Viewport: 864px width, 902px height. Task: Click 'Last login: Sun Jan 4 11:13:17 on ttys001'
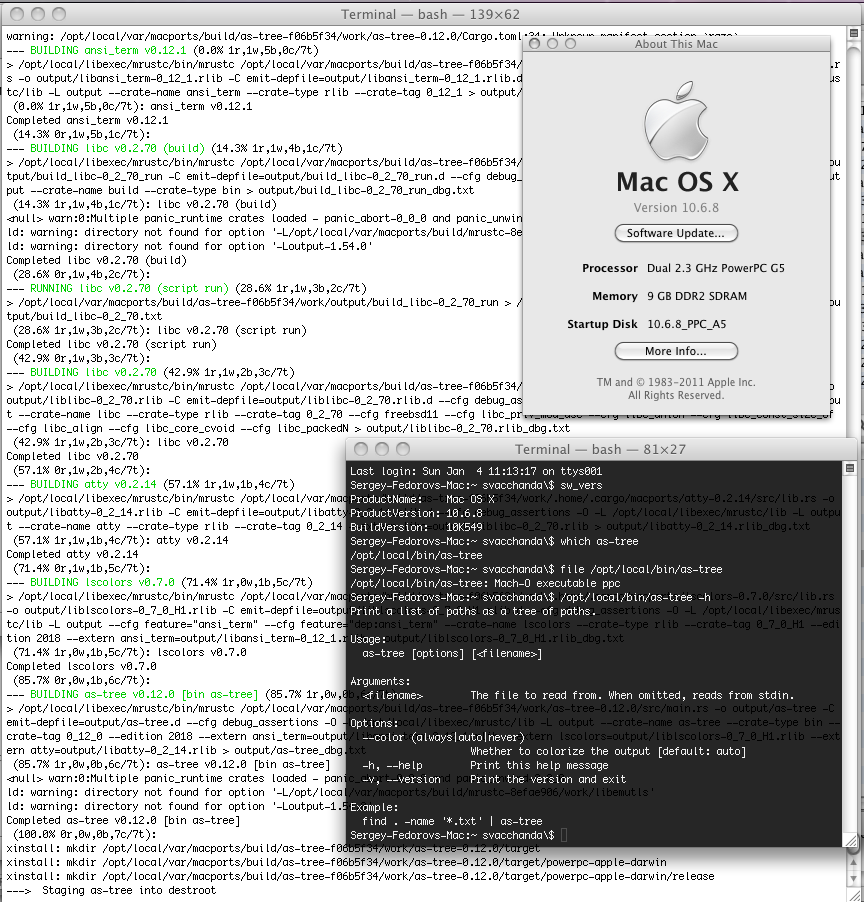click(476, 471)
